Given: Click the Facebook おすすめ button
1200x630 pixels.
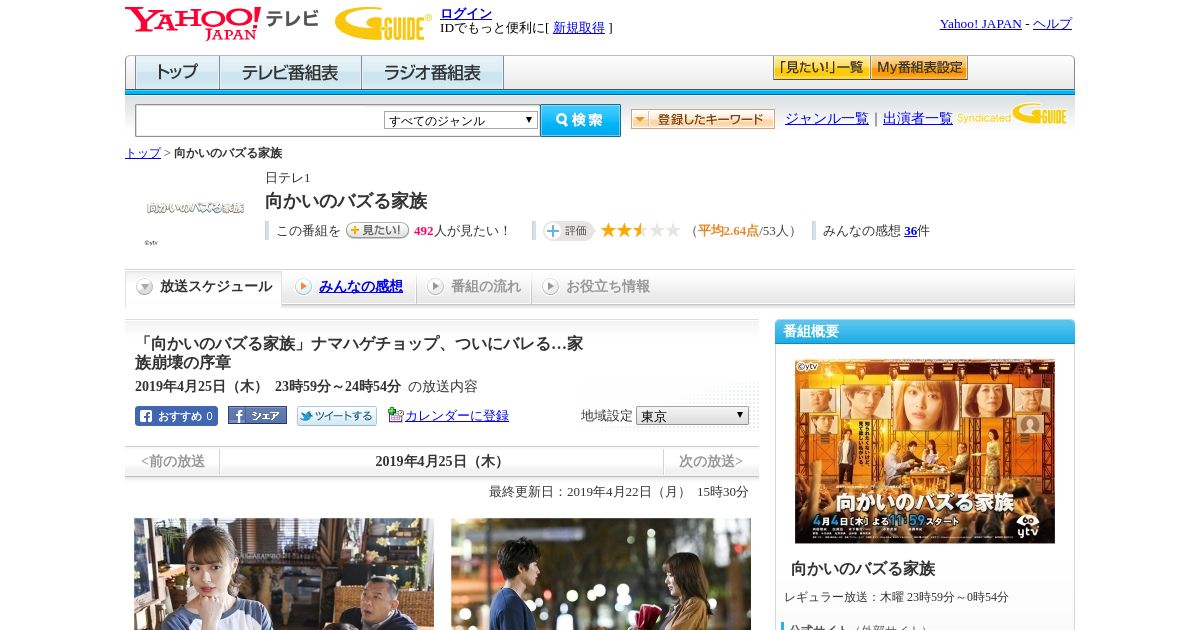Looking at the screenshot, I should click(176, 416).
